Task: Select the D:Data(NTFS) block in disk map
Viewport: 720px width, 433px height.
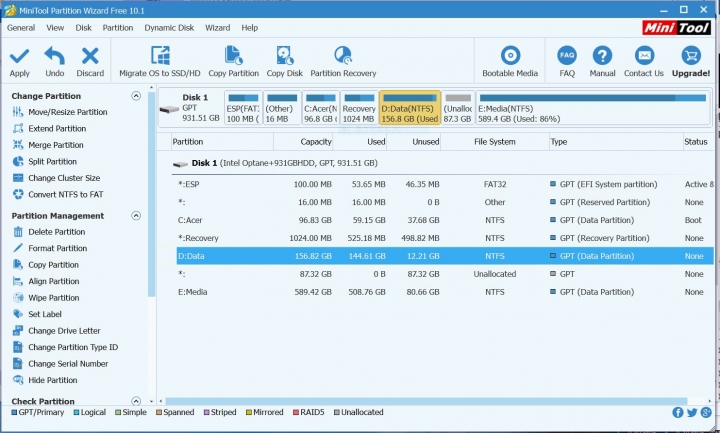Action: click(410, 108)
